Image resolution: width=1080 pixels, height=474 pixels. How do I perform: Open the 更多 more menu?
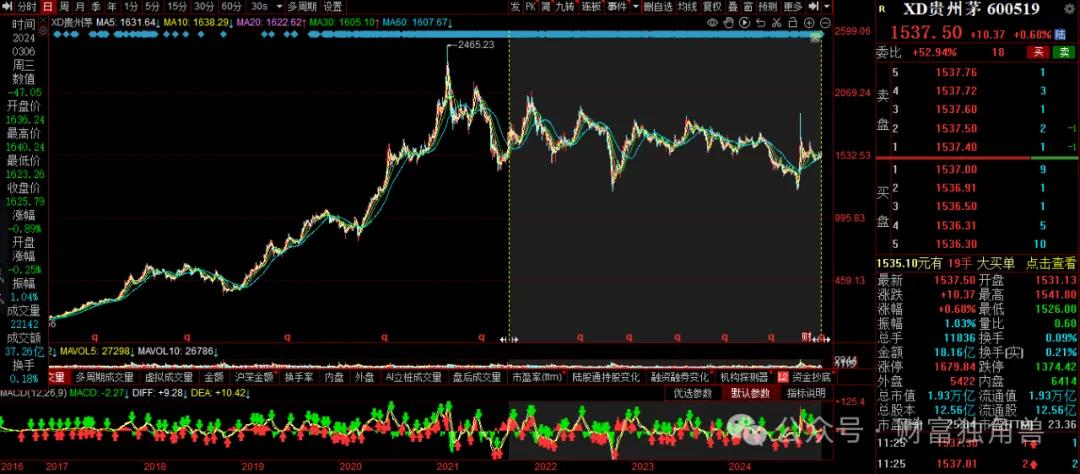point(793,7)
